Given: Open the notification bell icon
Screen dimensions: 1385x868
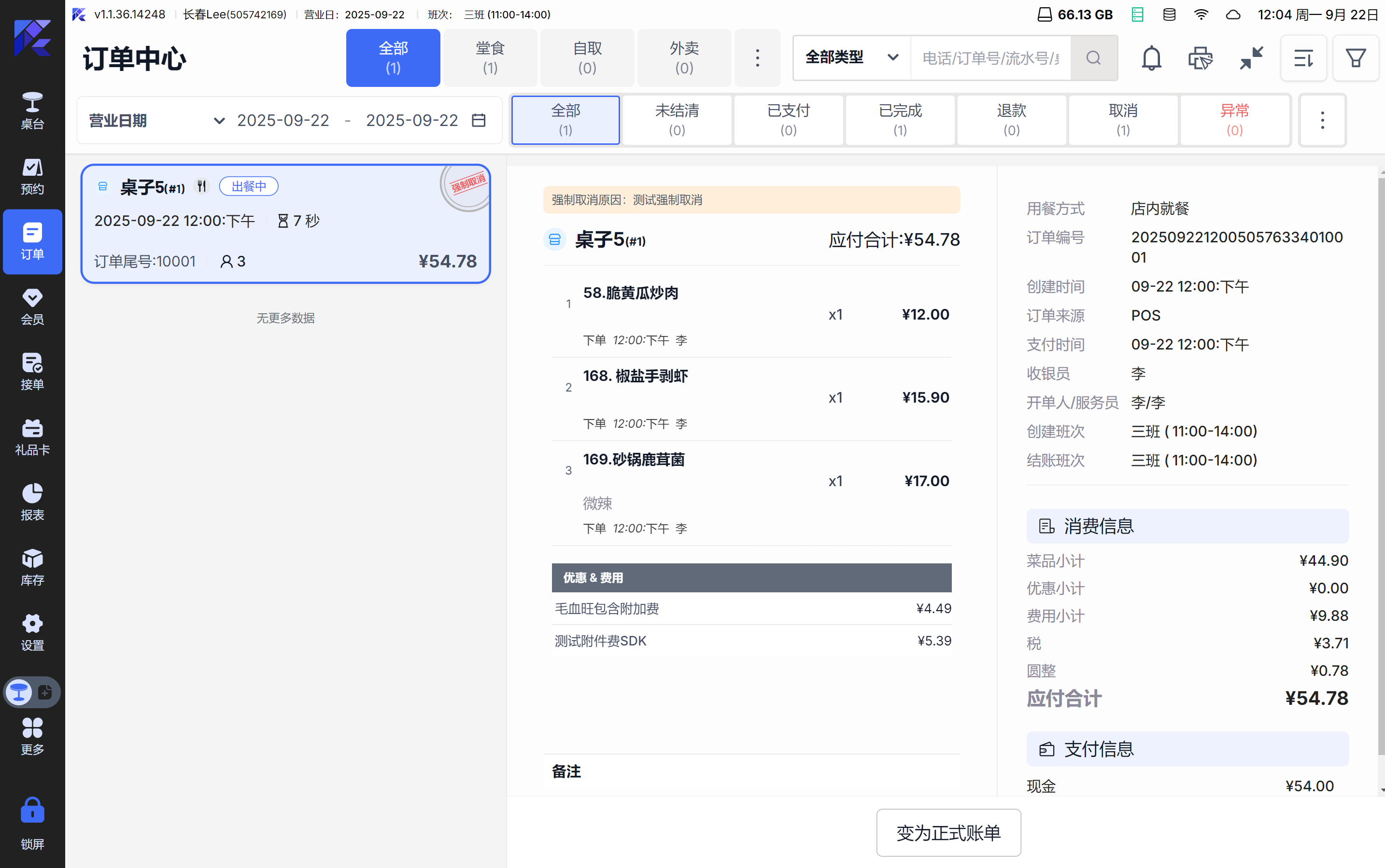Looking at the screenshot, I should point(1151,58).
